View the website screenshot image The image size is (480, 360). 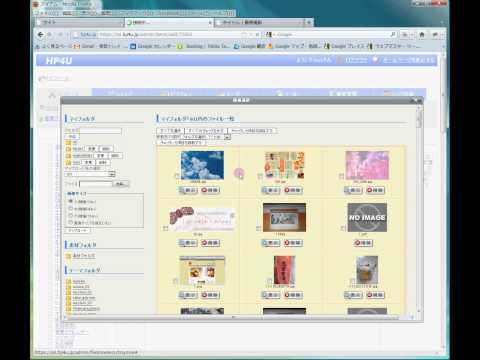(188, 295)
